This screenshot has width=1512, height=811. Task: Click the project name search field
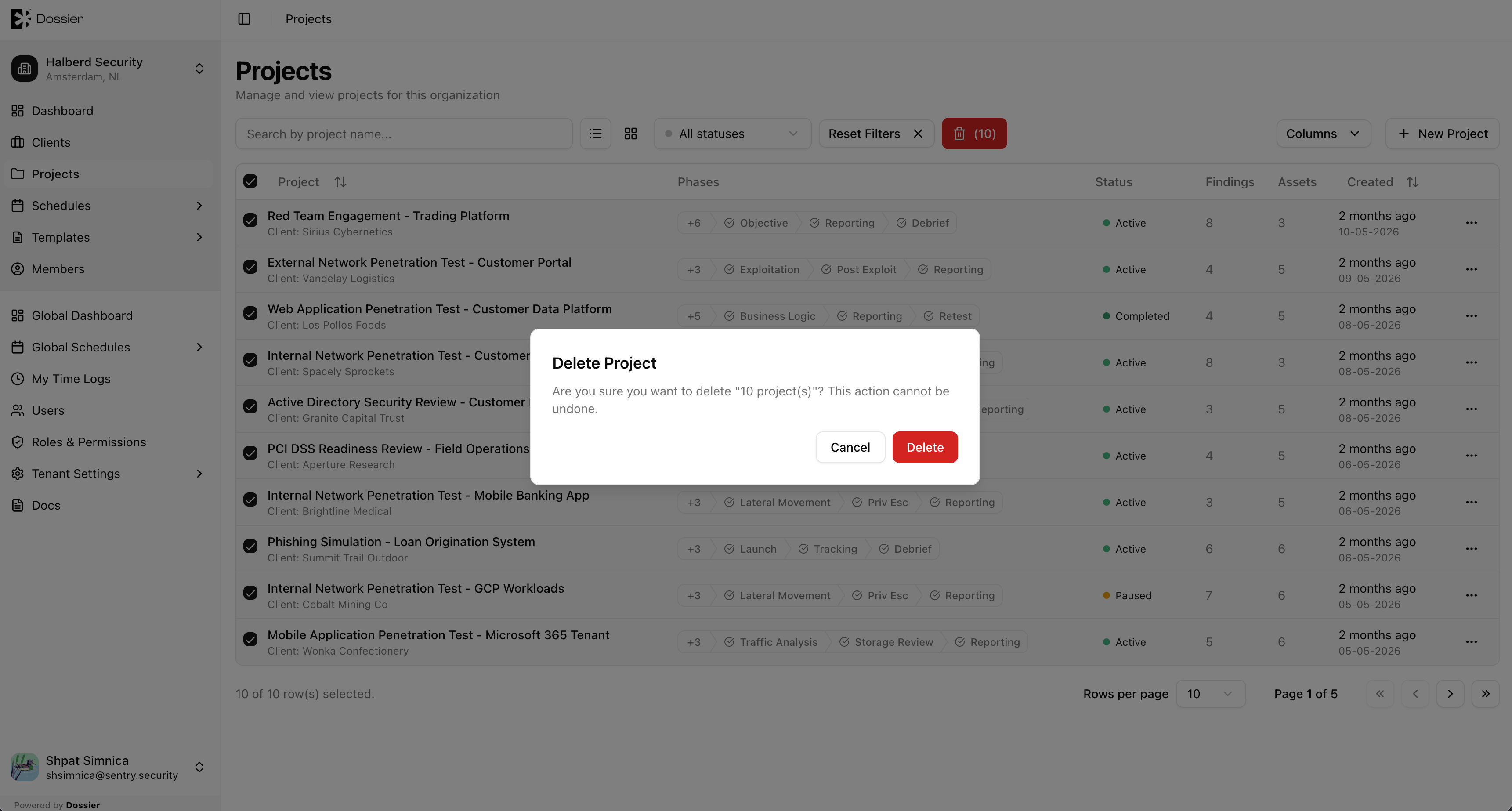point(403,134)
